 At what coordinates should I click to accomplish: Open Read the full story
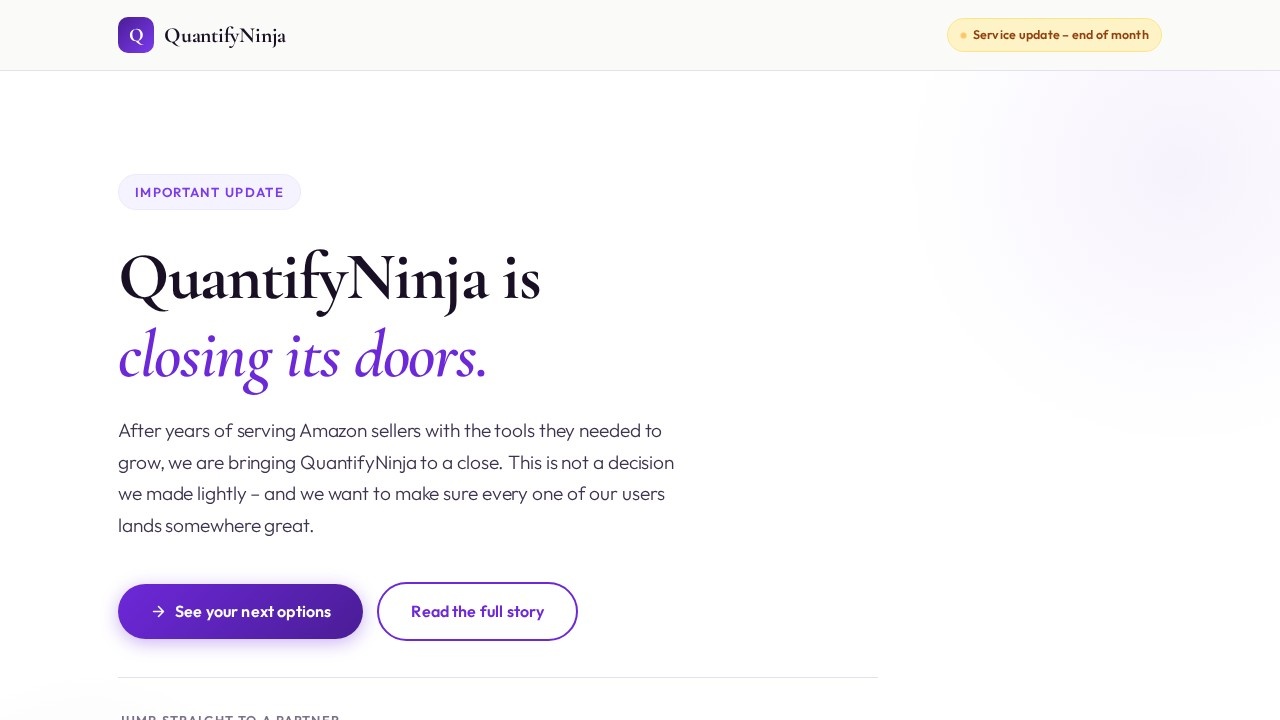[x=477, y=611]
